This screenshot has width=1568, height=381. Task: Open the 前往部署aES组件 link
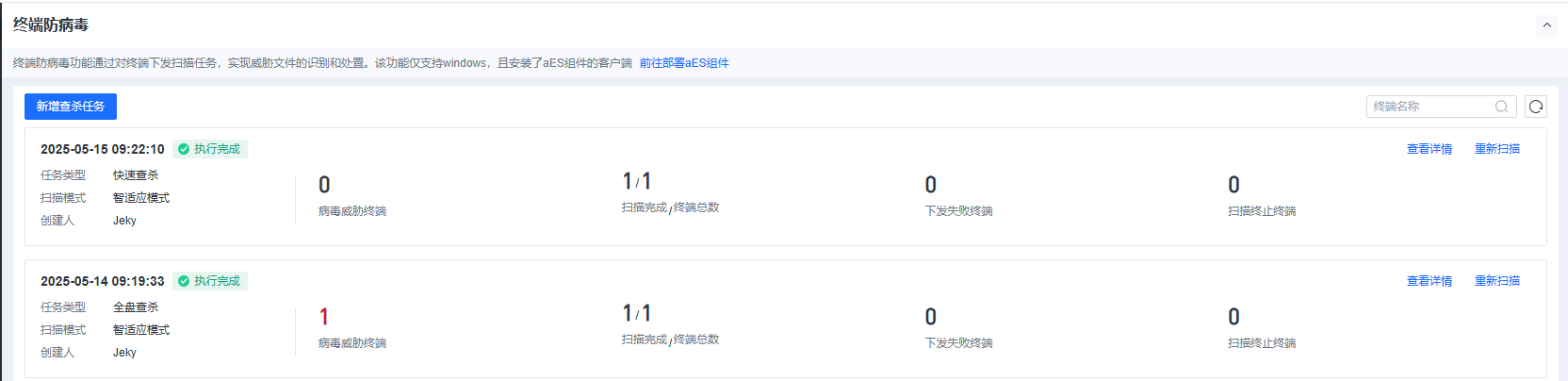tap(684, 63)
